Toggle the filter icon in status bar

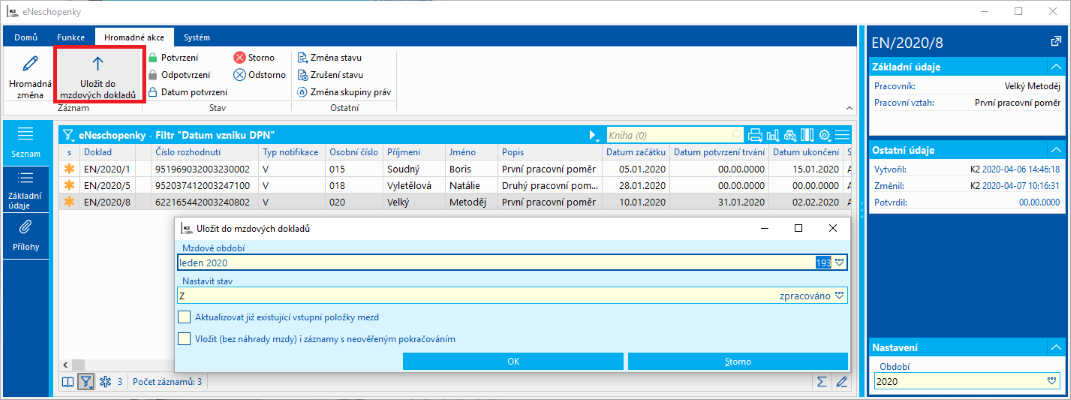tap(86, 382)
